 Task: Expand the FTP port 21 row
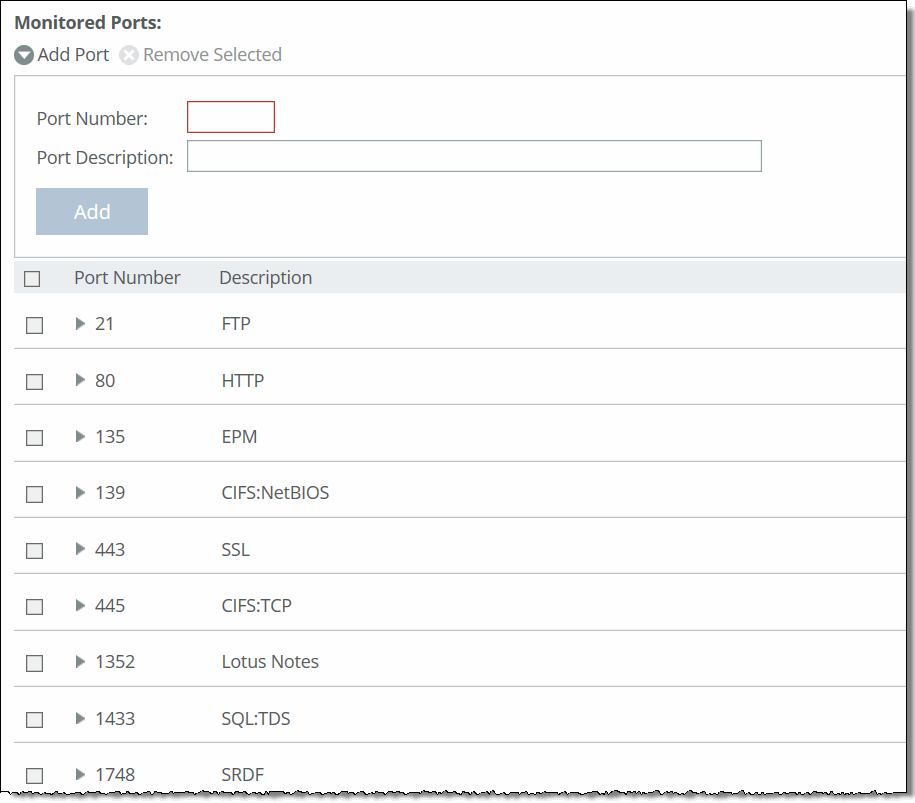pos(79,325)
